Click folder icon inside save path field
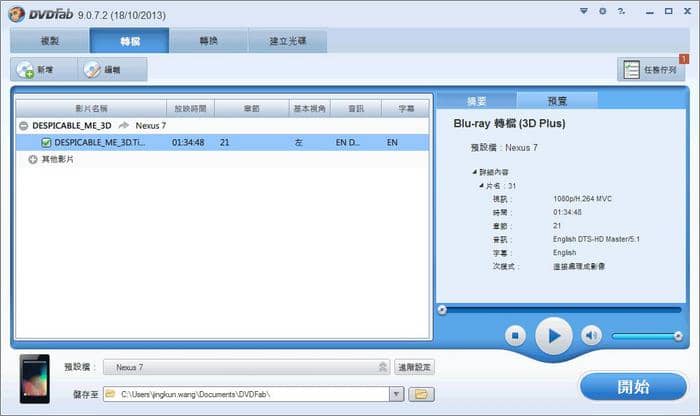 coord(110,394)
